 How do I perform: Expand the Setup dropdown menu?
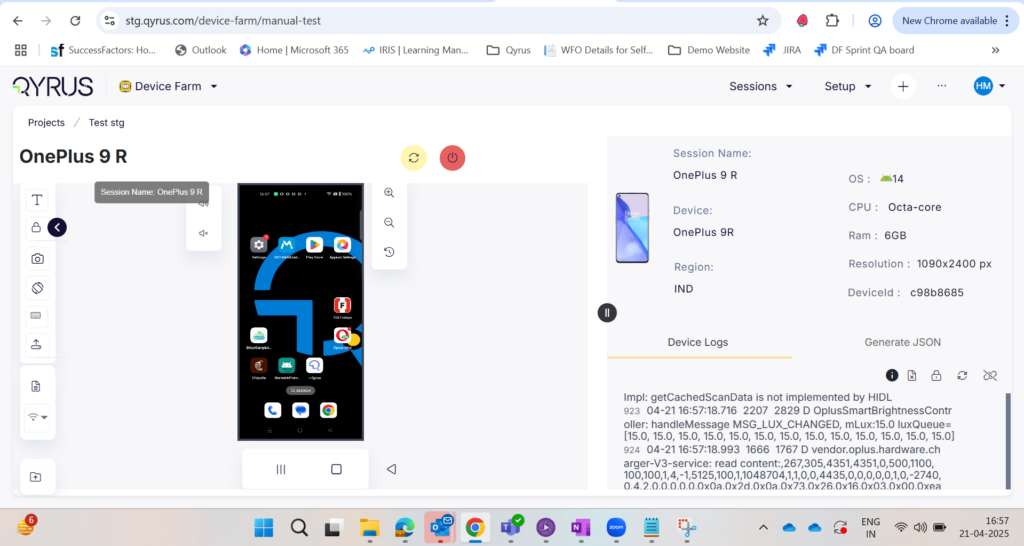point(847,86)
